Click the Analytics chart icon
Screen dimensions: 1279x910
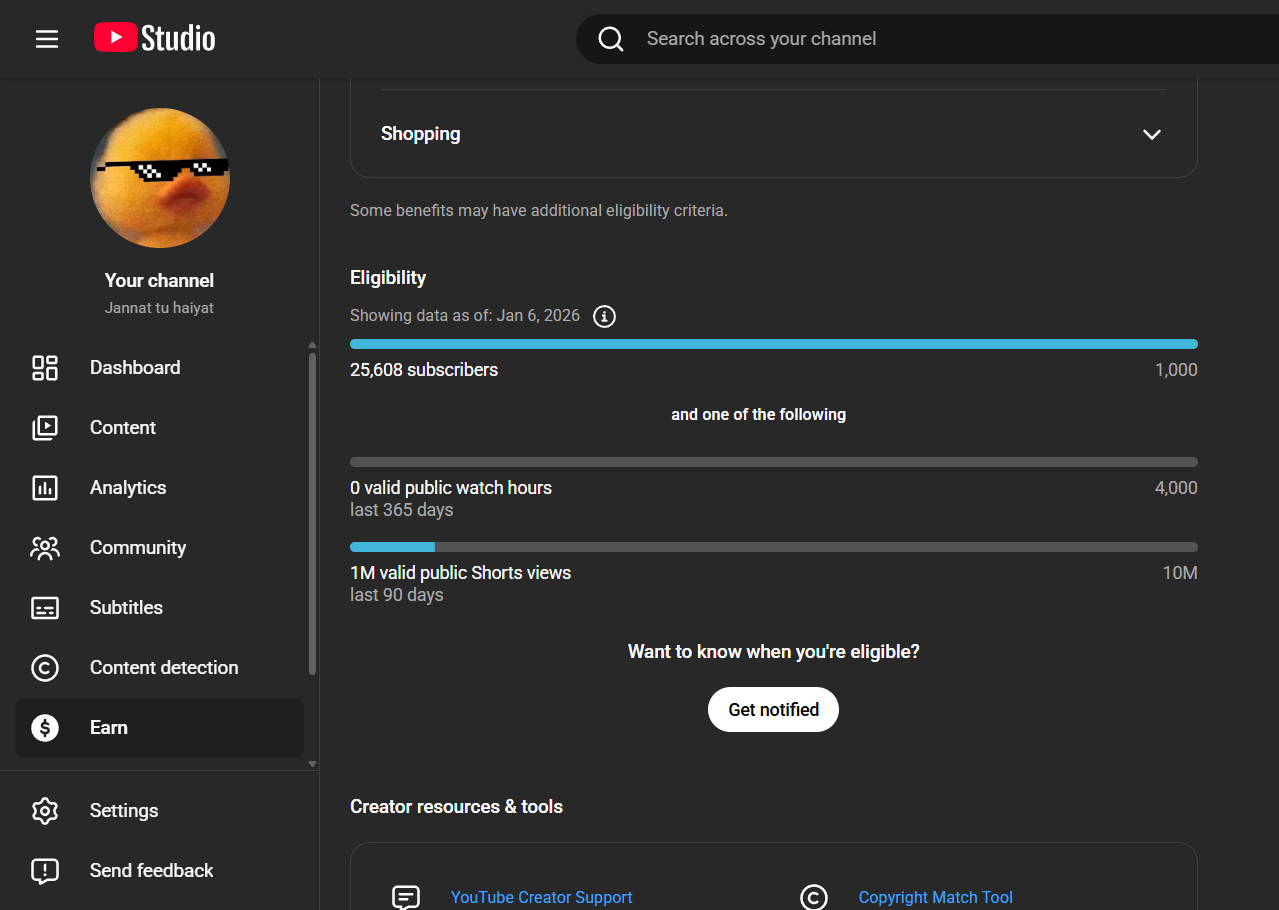[x=45, y=488]
